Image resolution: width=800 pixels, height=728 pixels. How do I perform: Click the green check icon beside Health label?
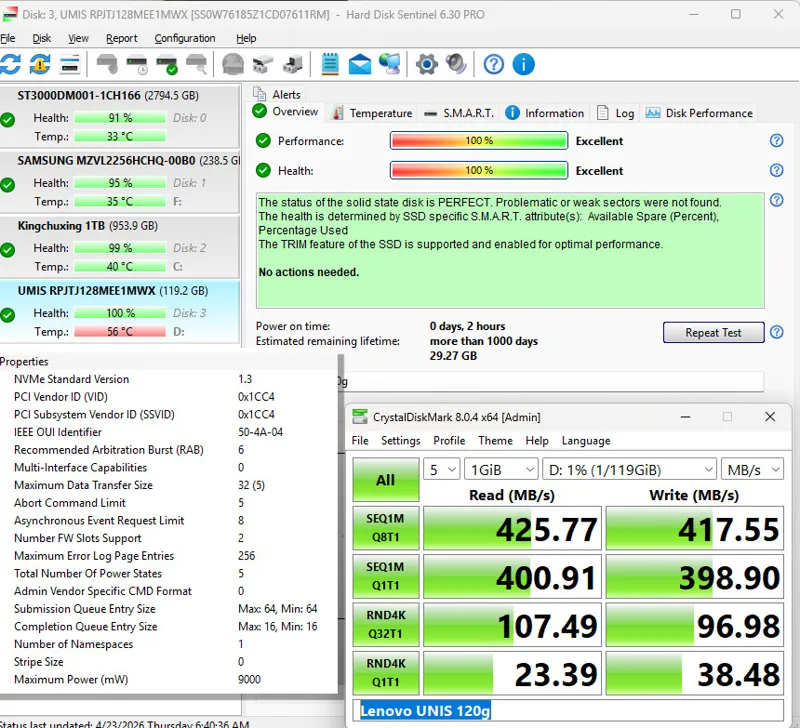click(x=263, y=170)
